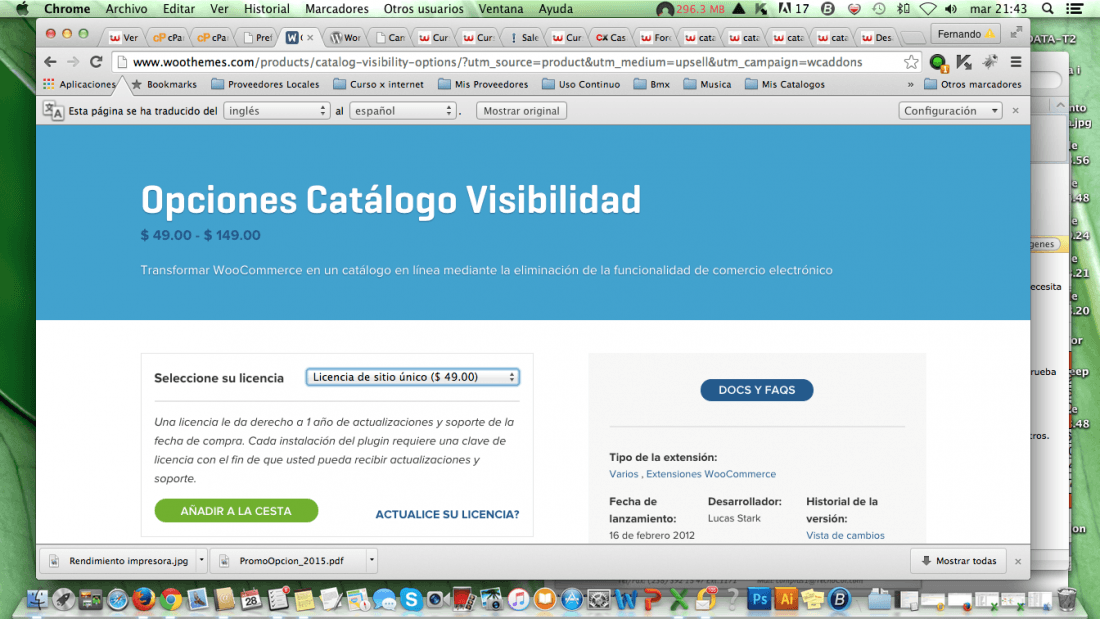Open the Proveedores Locales bookmark folder
The height and width of the screenshot is (619, 1100).
pos(265,84)
